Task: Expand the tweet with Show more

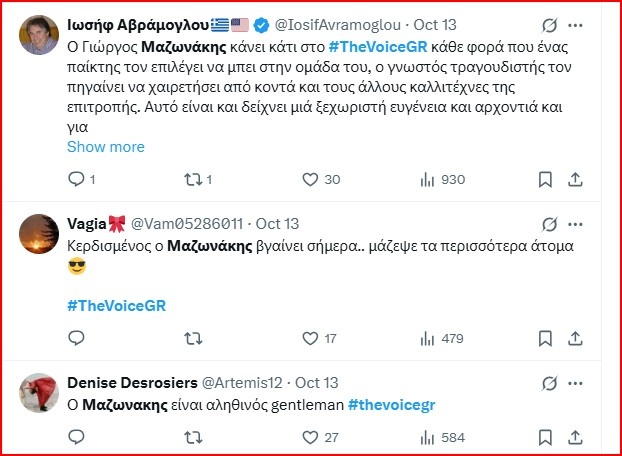Action: [105, 147]
